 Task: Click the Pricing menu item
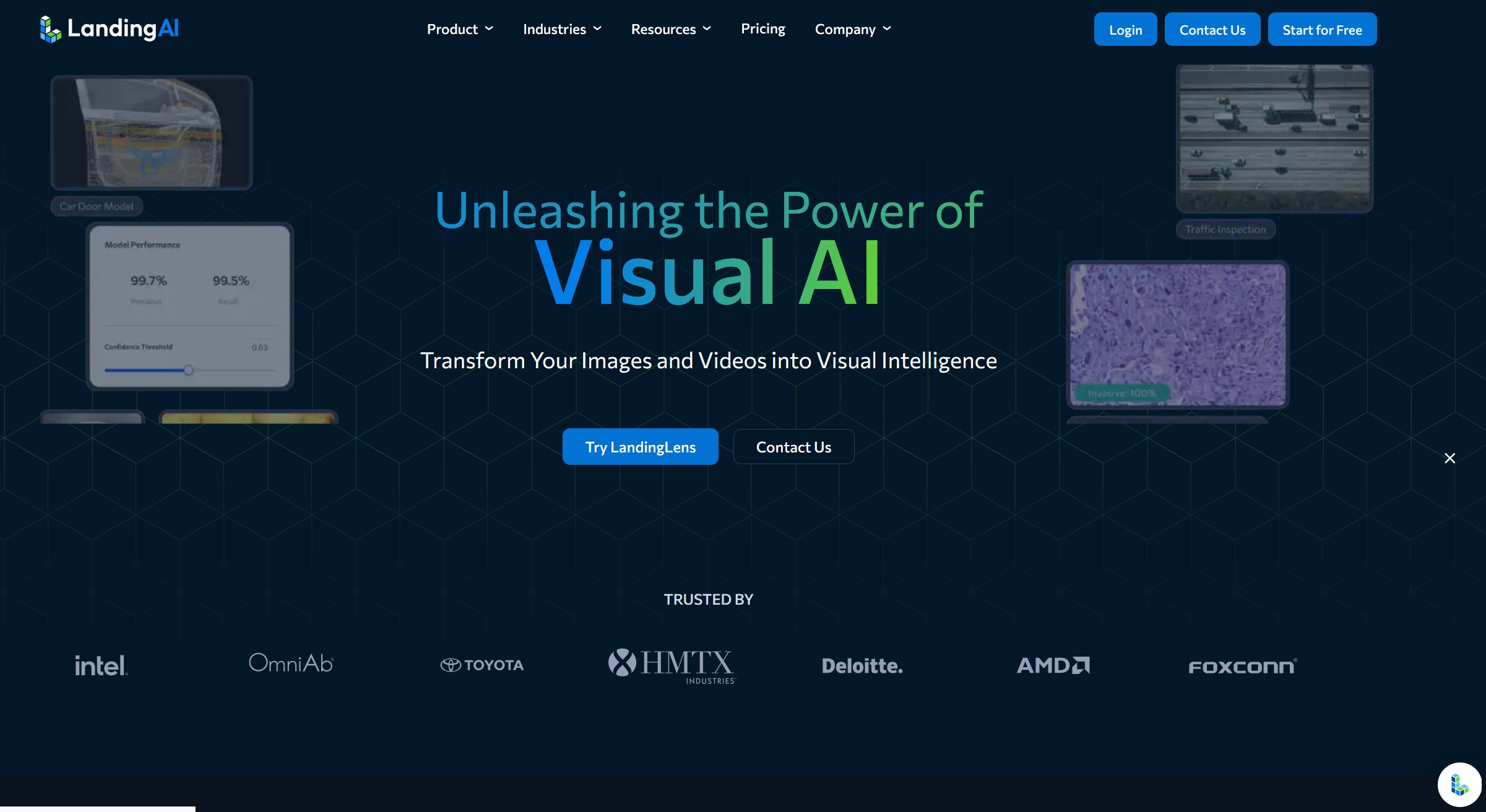[763, 28]
